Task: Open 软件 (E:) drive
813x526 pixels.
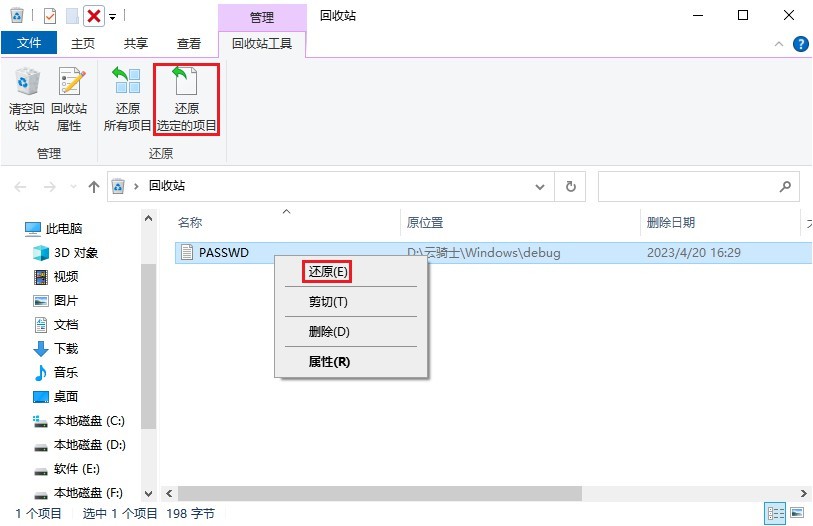Action: (66, 469)
